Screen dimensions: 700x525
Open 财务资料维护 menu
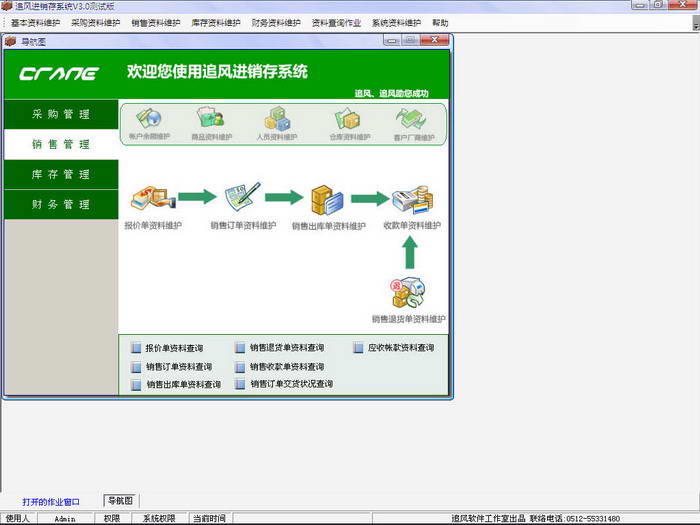[276, 23]
